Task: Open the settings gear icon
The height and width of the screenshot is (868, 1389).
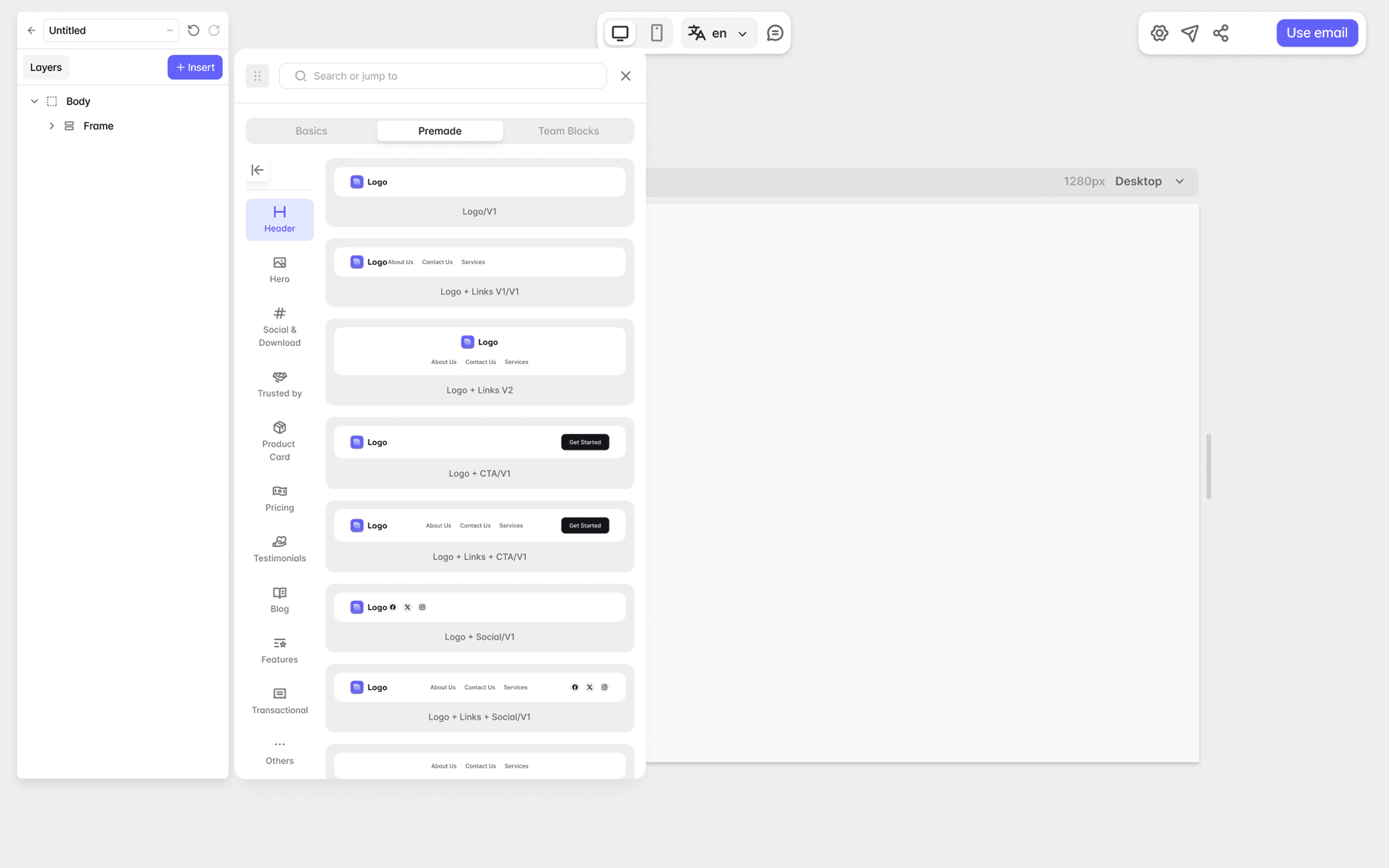Action: [x=1159, y=33]
